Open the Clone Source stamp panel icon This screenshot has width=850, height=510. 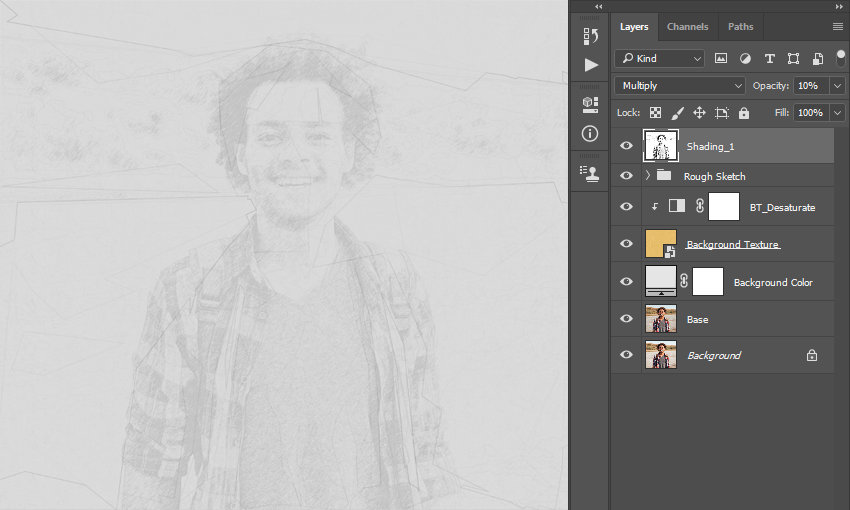590,173
